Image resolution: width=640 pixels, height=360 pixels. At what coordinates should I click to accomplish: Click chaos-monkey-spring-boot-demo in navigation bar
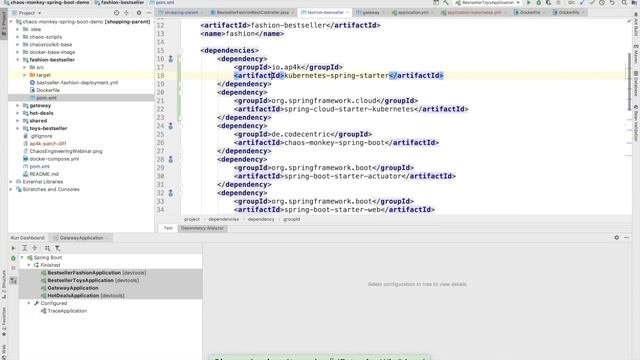(49, 2)
